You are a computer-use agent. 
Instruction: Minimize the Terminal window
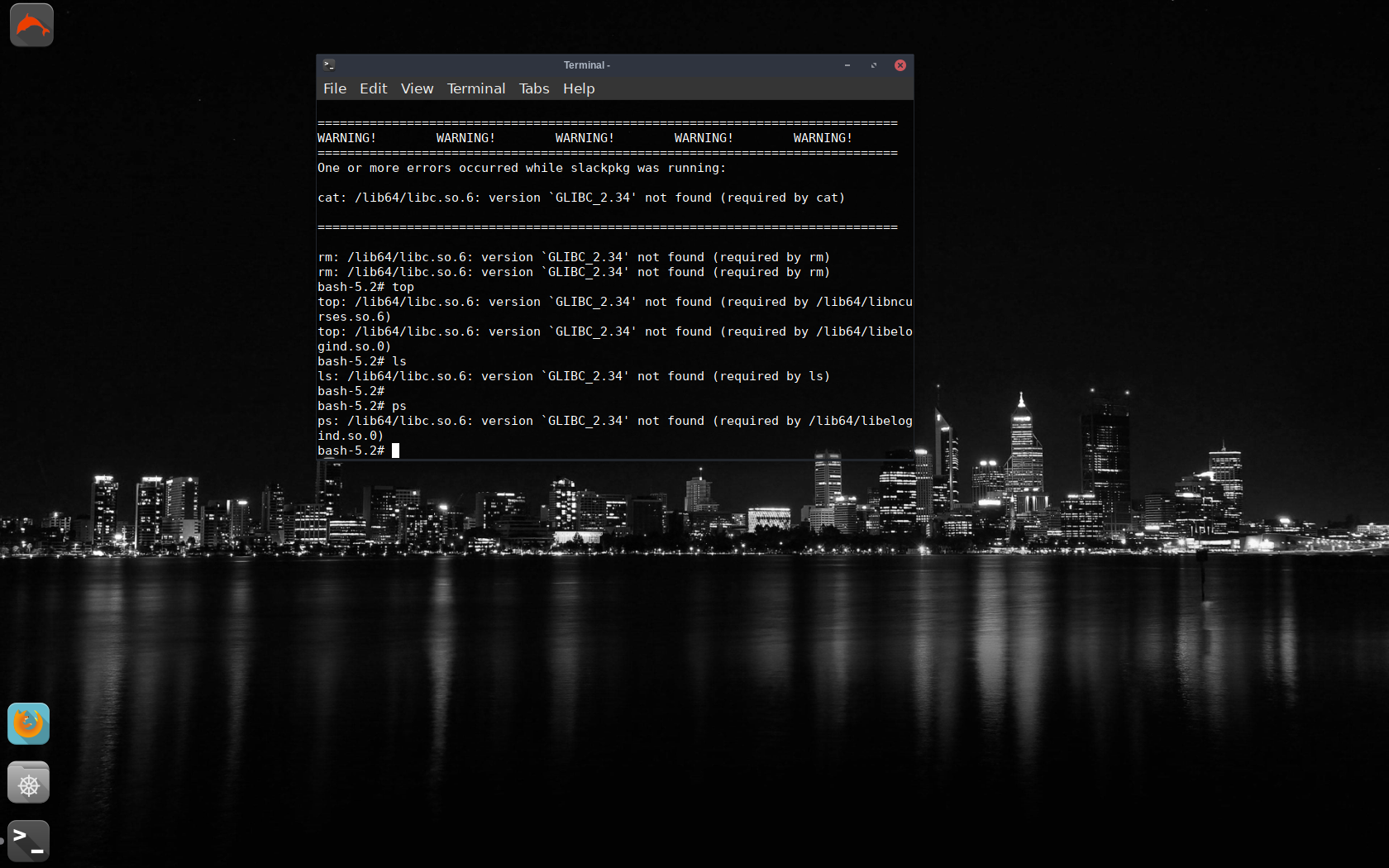click(x=847, y=65)
